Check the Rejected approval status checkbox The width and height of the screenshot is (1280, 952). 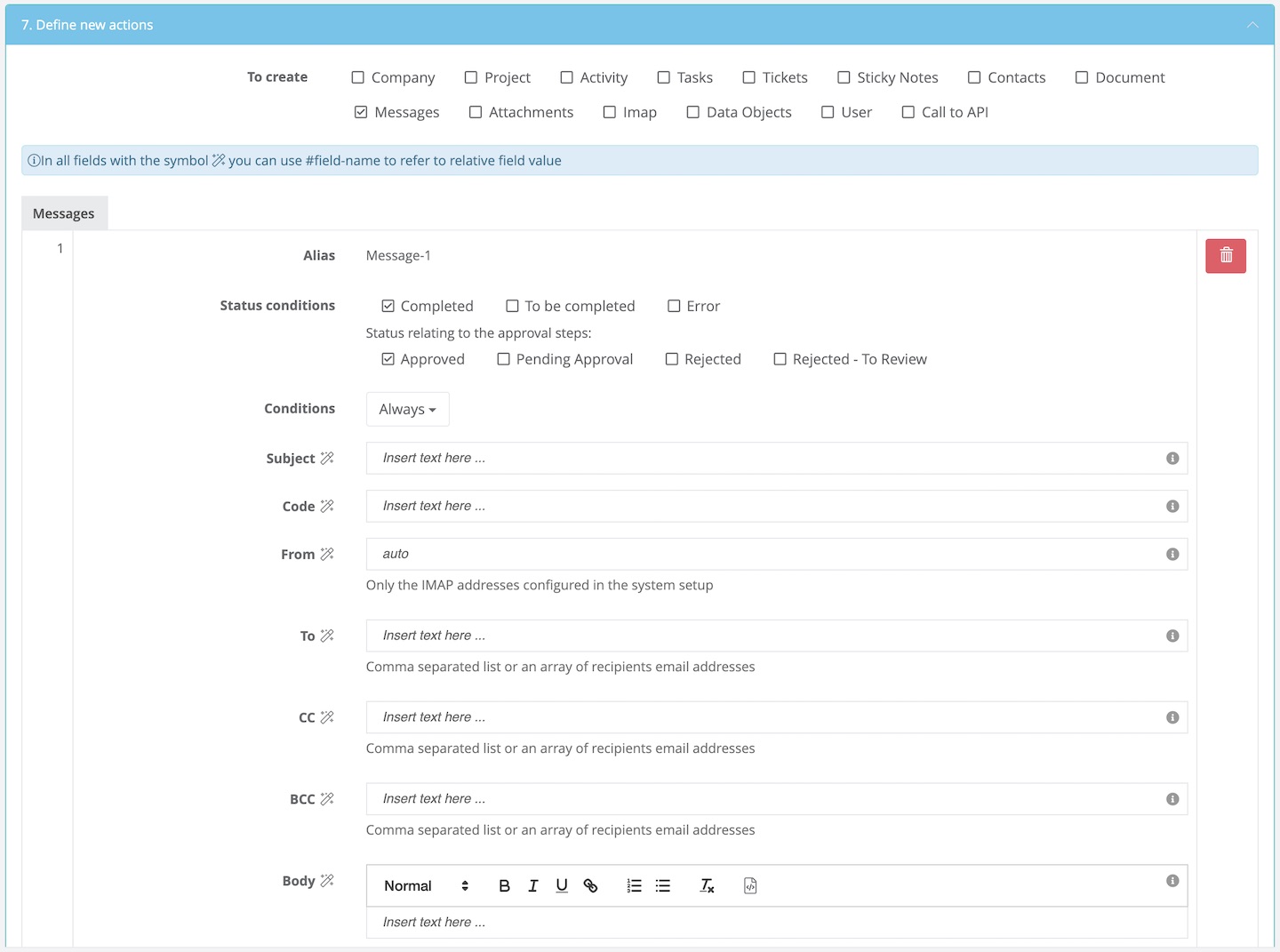coord(672,359)
